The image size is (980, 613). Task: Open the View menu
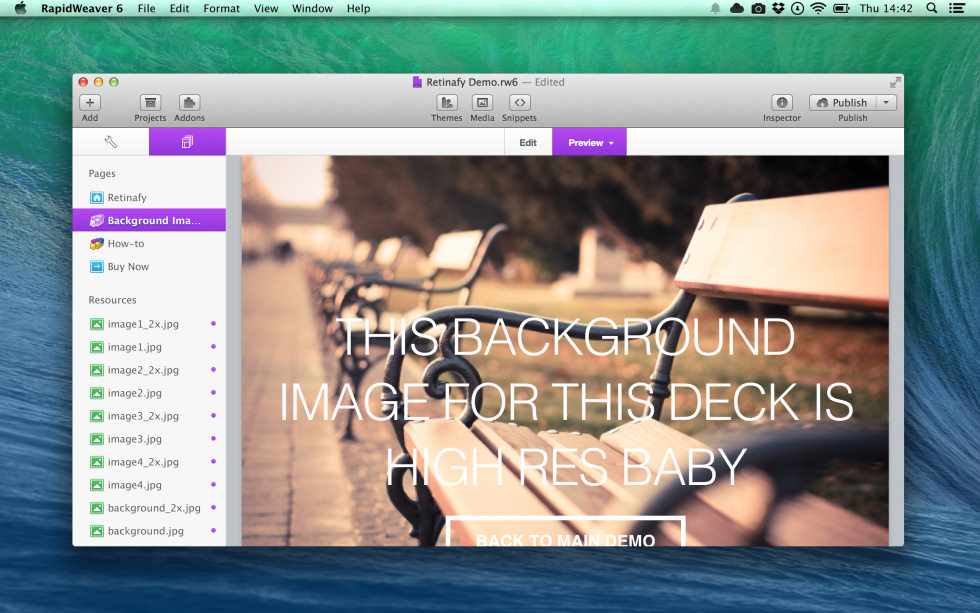coord(266,8)
